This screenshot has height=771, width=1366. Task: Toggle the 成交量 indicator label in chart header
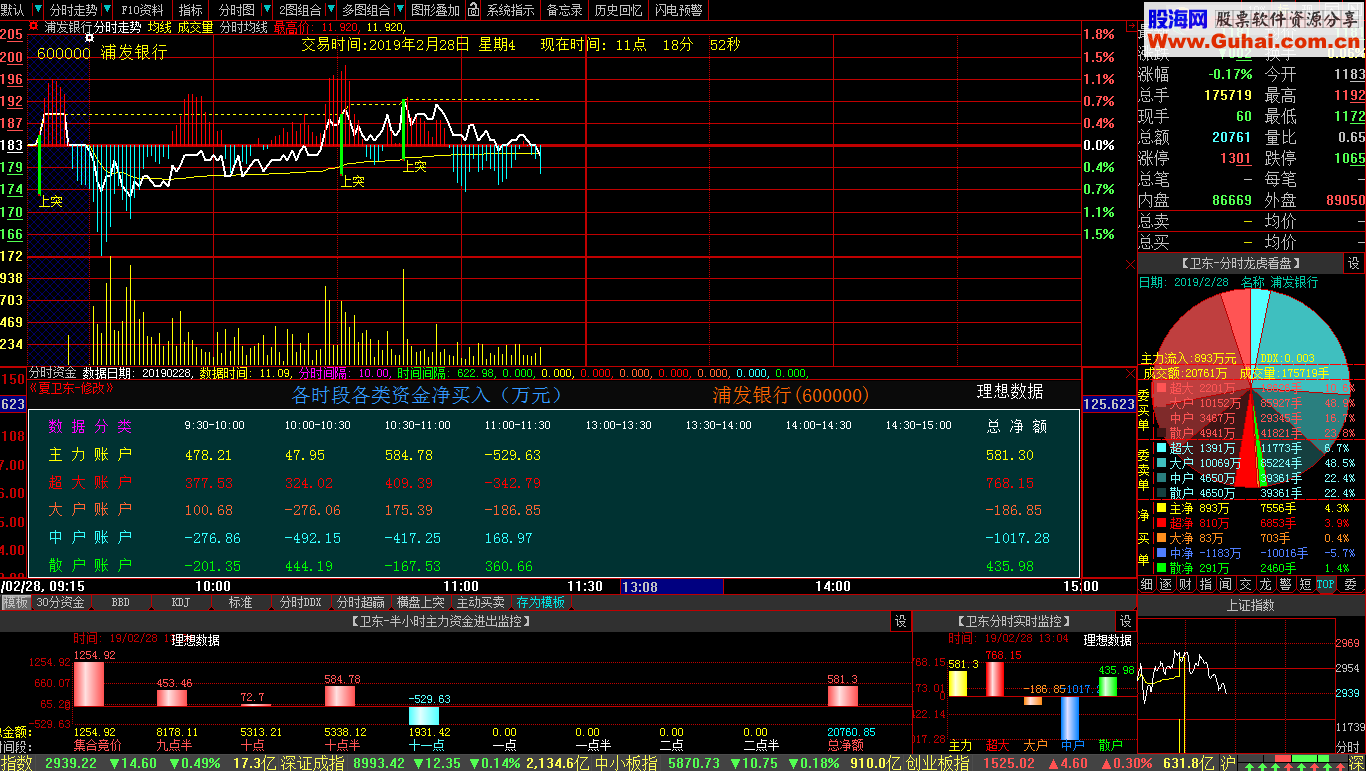pos(195,27)
